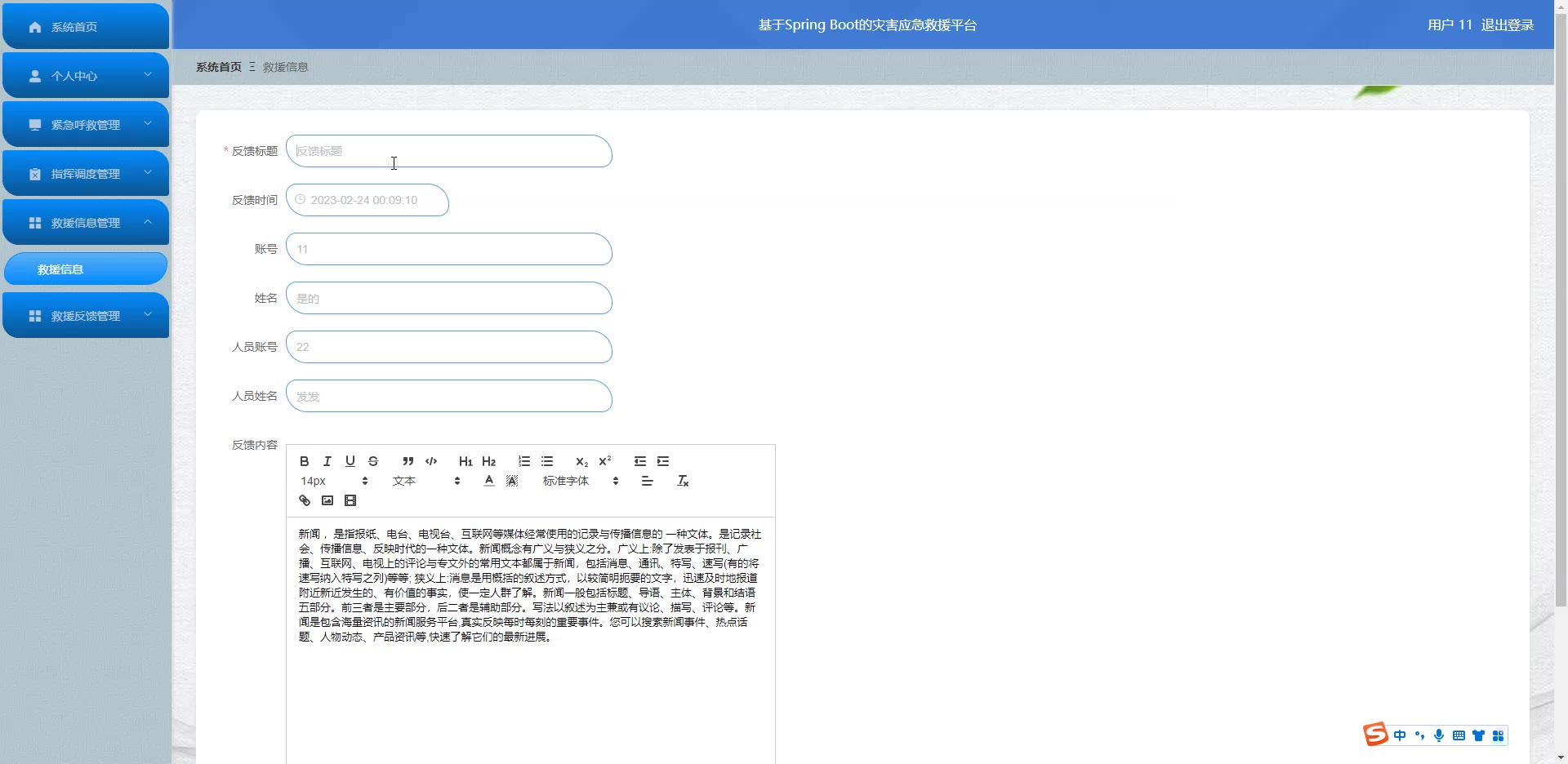
Task: Insert a hyperlink in the editor
Action: [305, 500]
